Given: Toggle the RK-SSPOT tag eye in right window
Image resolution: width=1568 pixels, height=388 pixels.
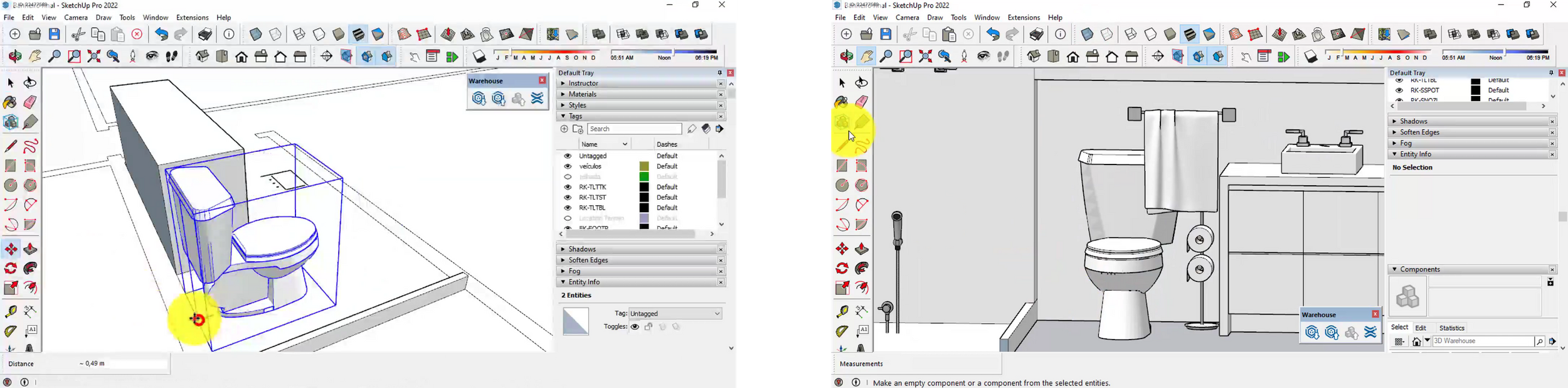Looking at the screenshot, I should tap(1399, 90).
